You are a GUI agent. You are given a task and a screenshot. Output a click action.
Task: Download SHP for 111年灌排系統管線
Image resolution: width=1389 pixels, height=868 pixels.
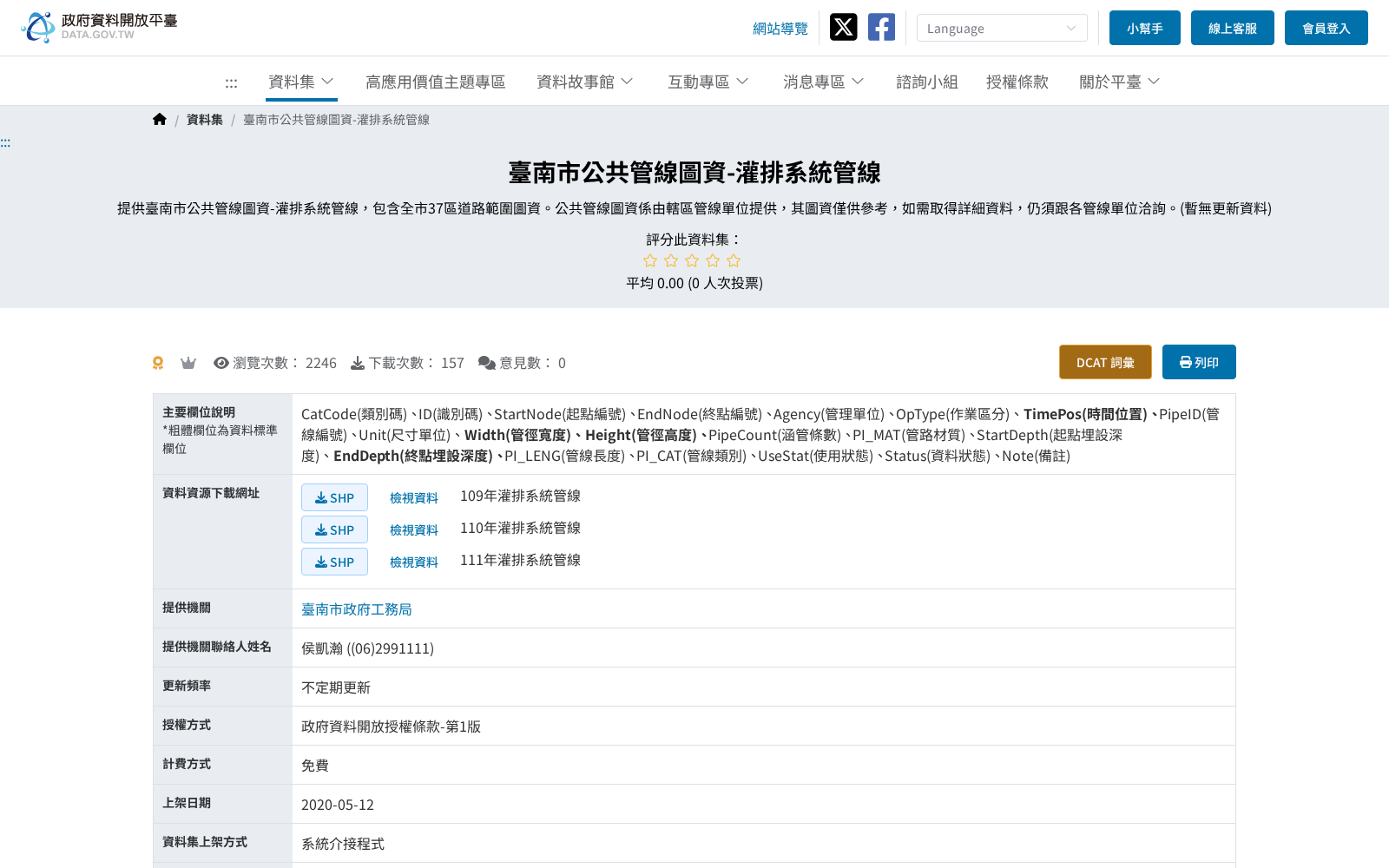(x=334, y=562)
